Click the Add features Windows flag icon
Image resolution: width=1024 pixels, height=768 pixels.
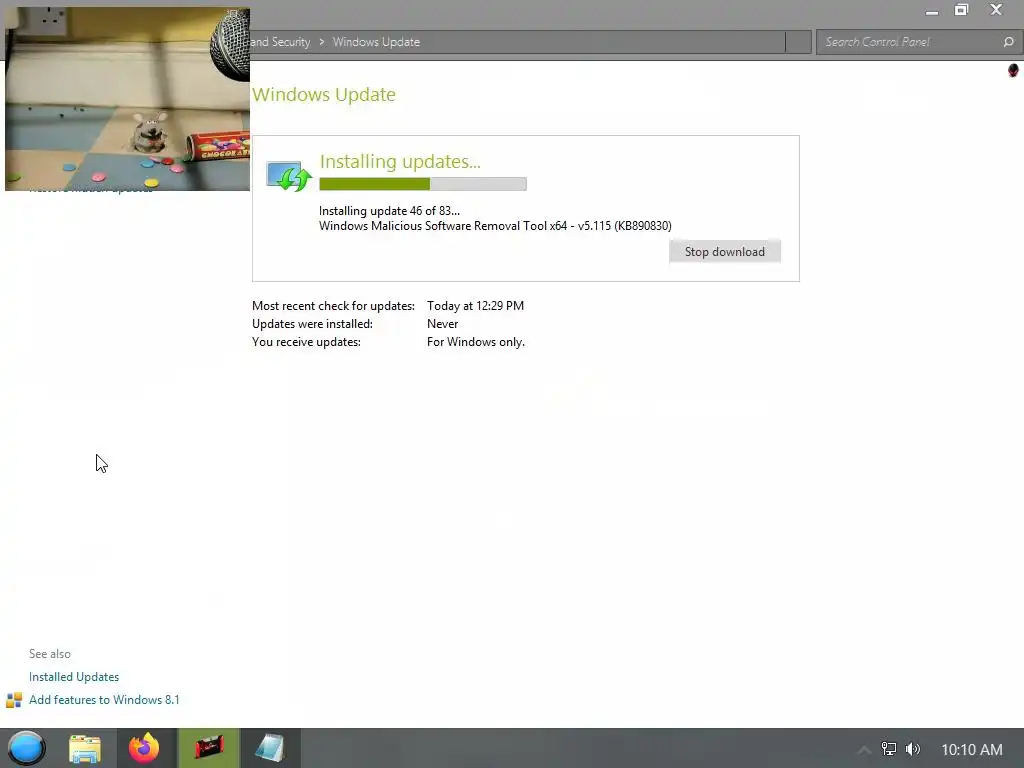click(14, 700)
